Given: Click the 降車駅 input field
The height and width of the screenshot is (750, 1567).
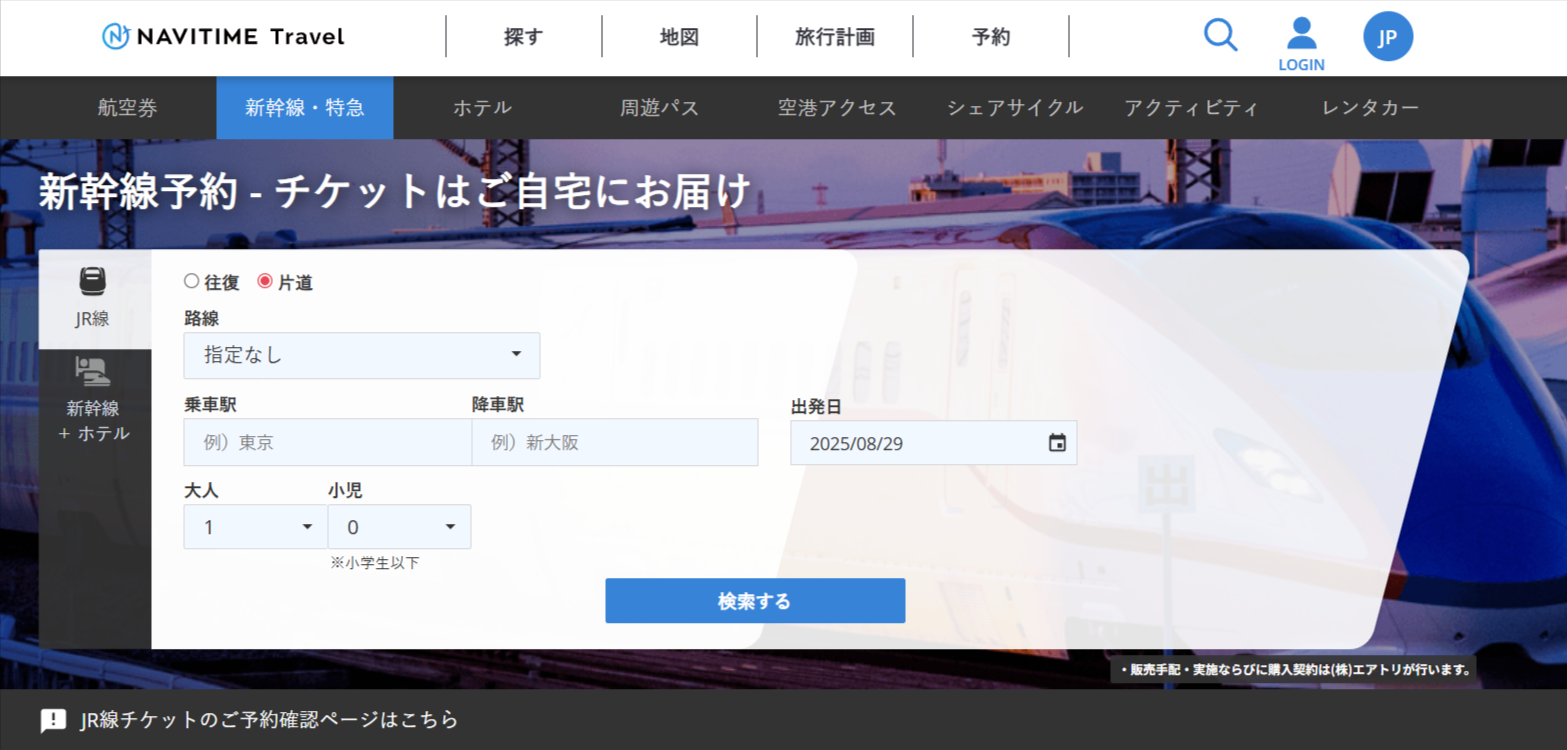Looking at the screenshot, I should click(x=614, y=442).
